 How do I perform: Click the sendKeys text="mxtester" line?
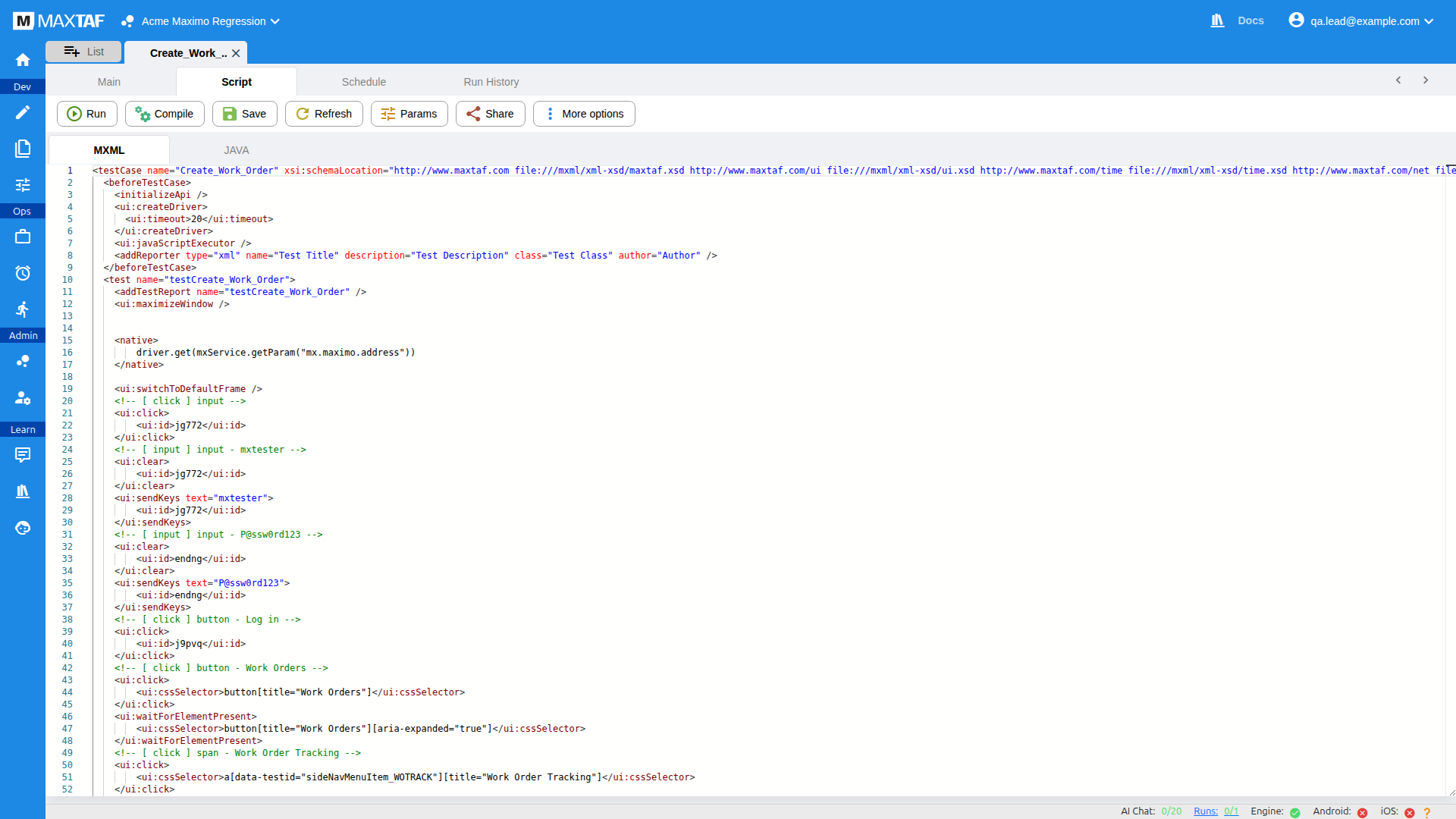[x=194, y=498]
